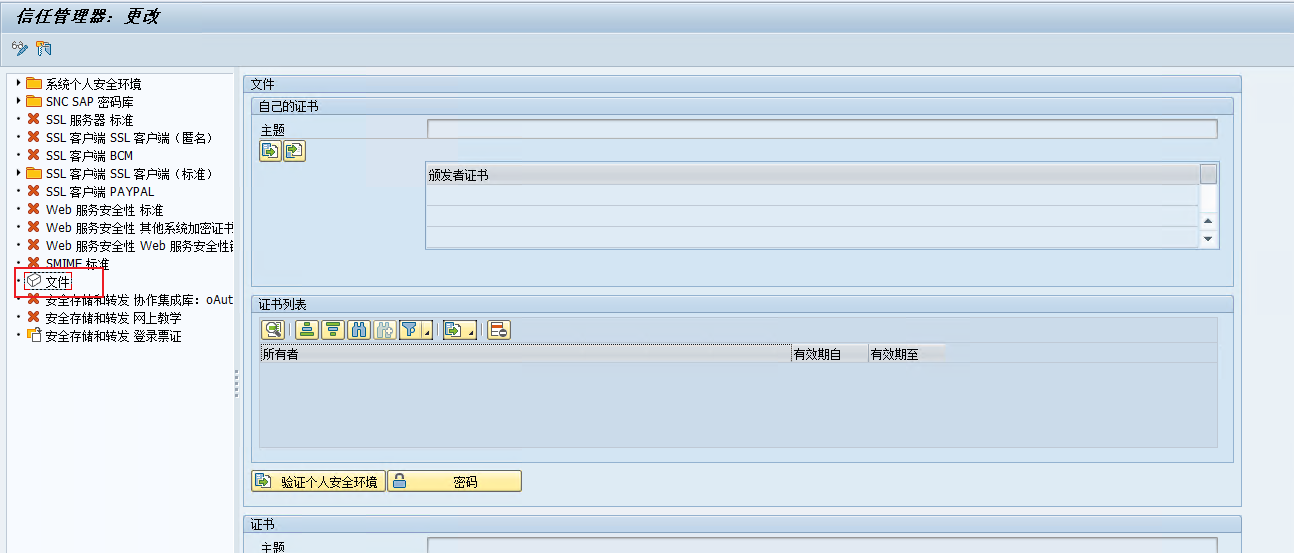This screenshot has width=1294, height=553.
Task: Sort certificate list in descending order
Action: pos(333,330)
